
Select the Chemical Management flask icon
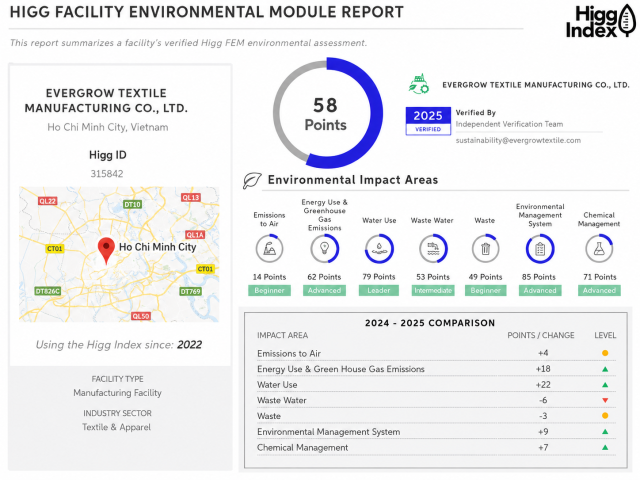(x=599, y=249)
